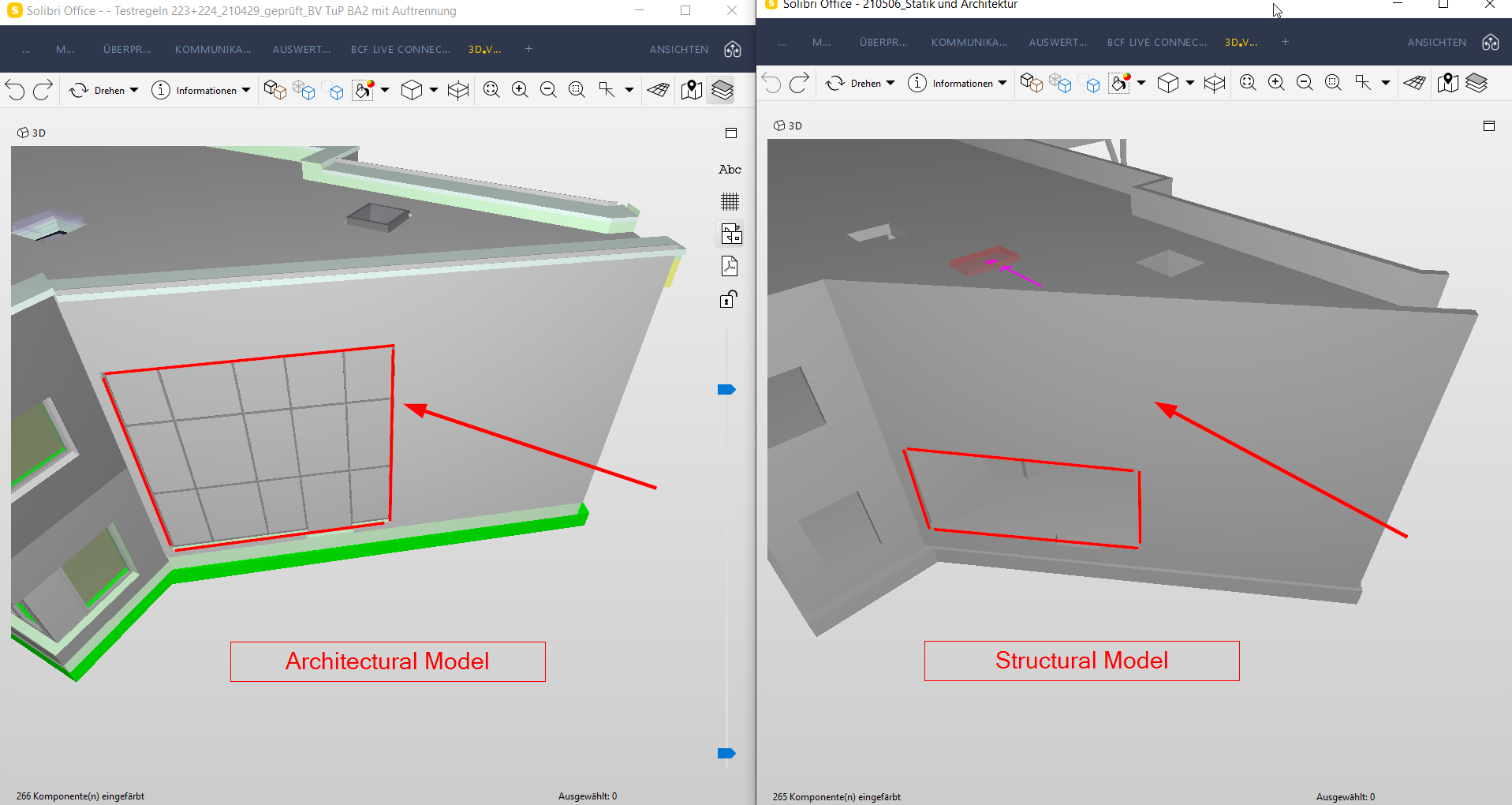Expand paint bucket options arrow in left window
The height and width of the screenshot is (805, 1512).
pos(385,90)
